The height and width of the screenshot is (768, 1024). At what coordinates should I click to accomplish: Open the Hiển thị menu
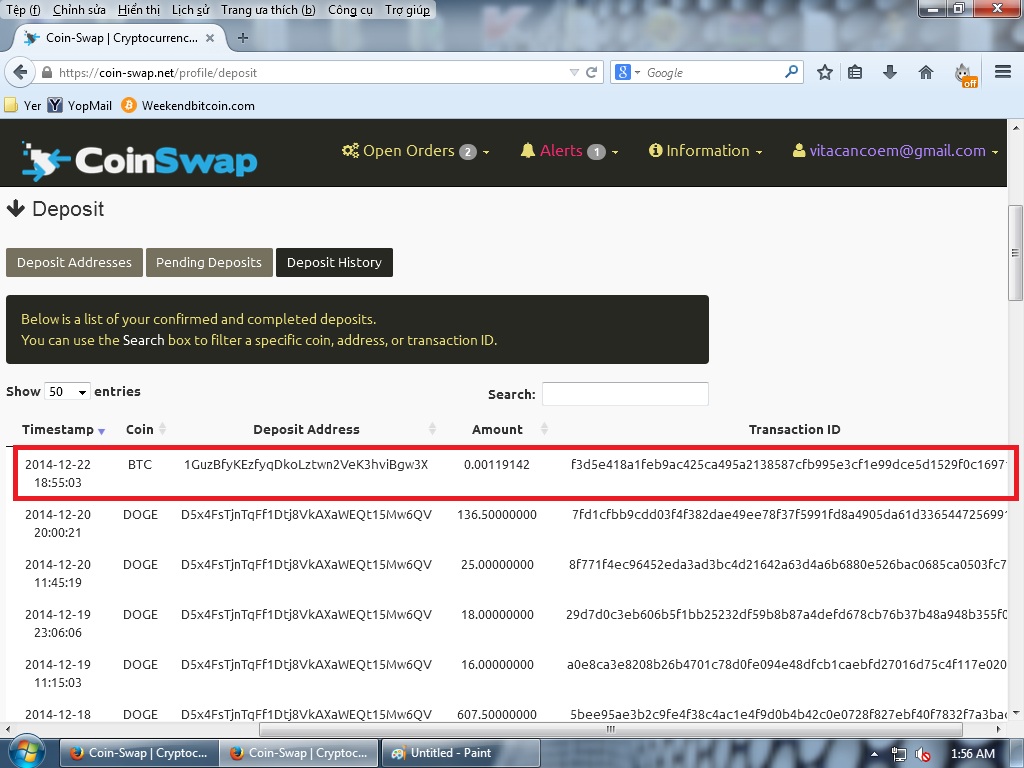(139, 10)
